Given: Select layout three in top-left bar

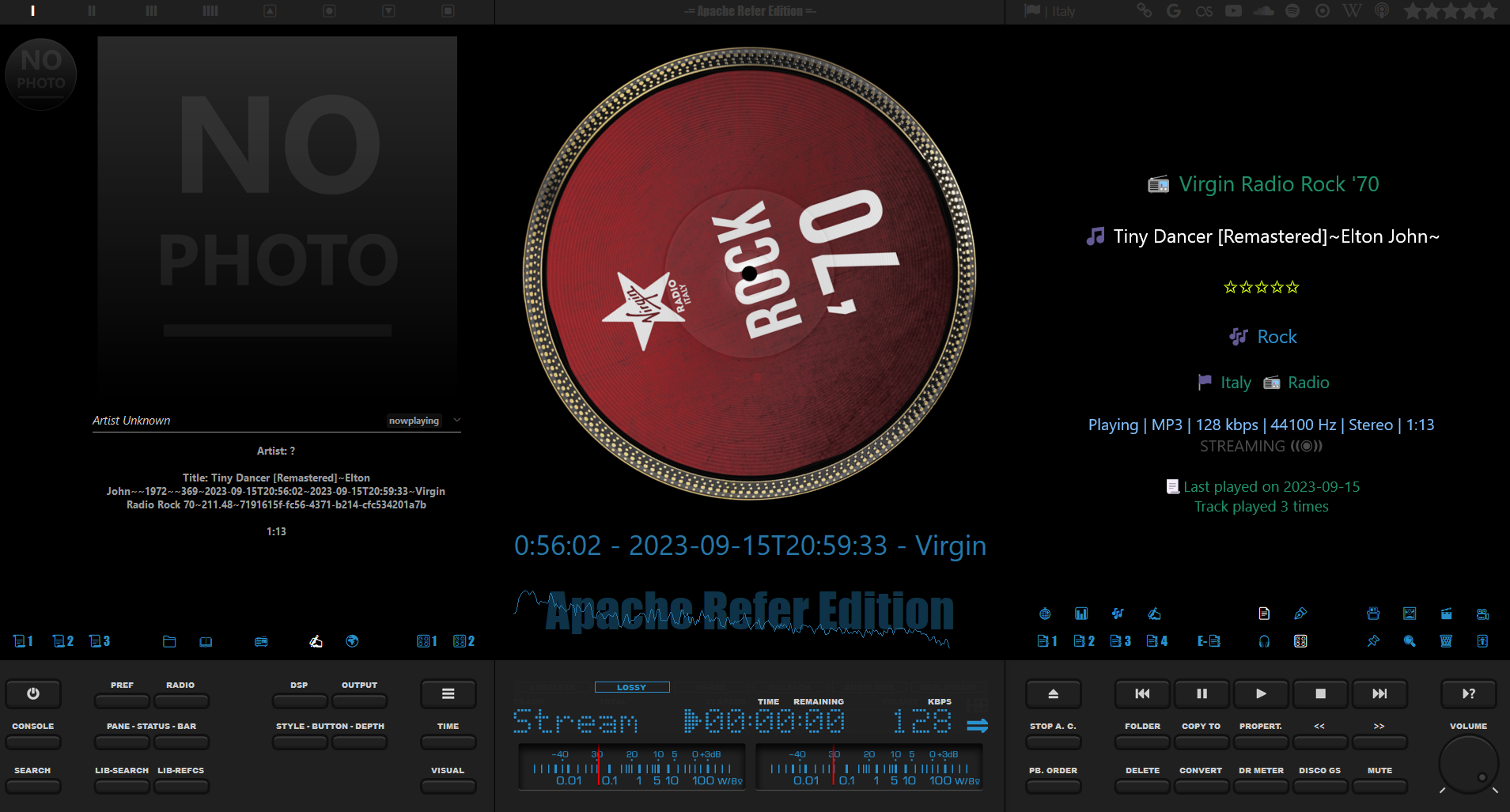Looking at the screenshot, I should 151,11.
